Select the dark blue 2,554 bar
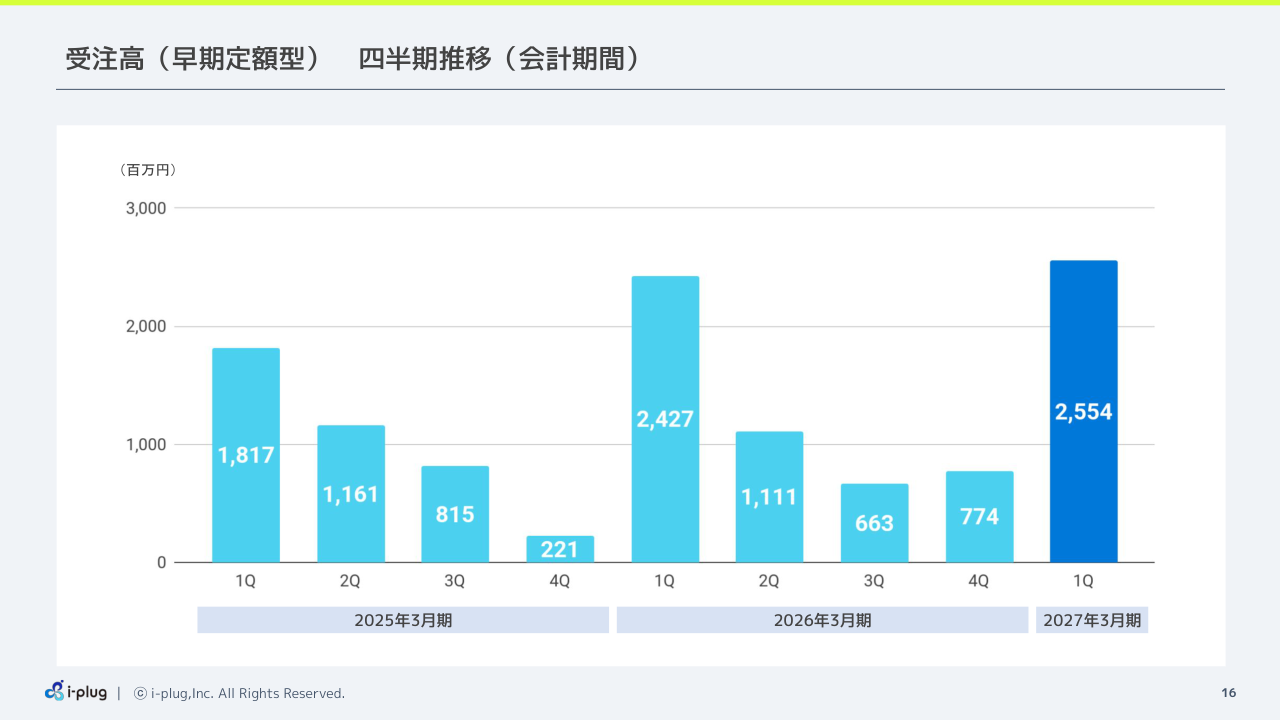This screenshot has height=720, width=1280. click(x=1084, y=411)
